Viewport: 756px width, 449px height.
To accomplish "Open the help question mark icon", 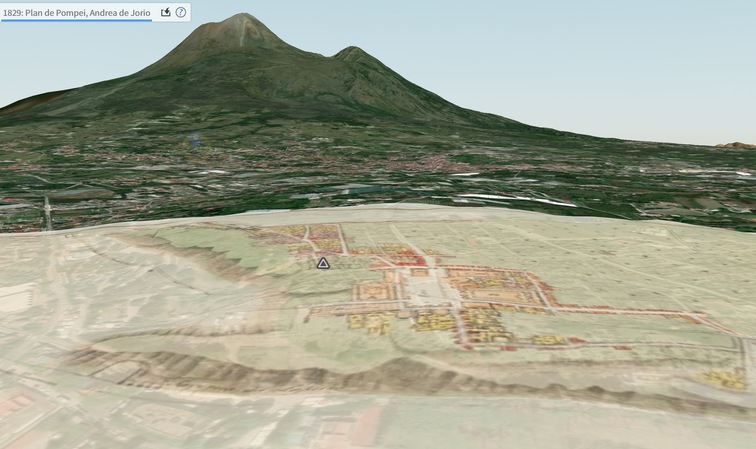I will [181, 13].
